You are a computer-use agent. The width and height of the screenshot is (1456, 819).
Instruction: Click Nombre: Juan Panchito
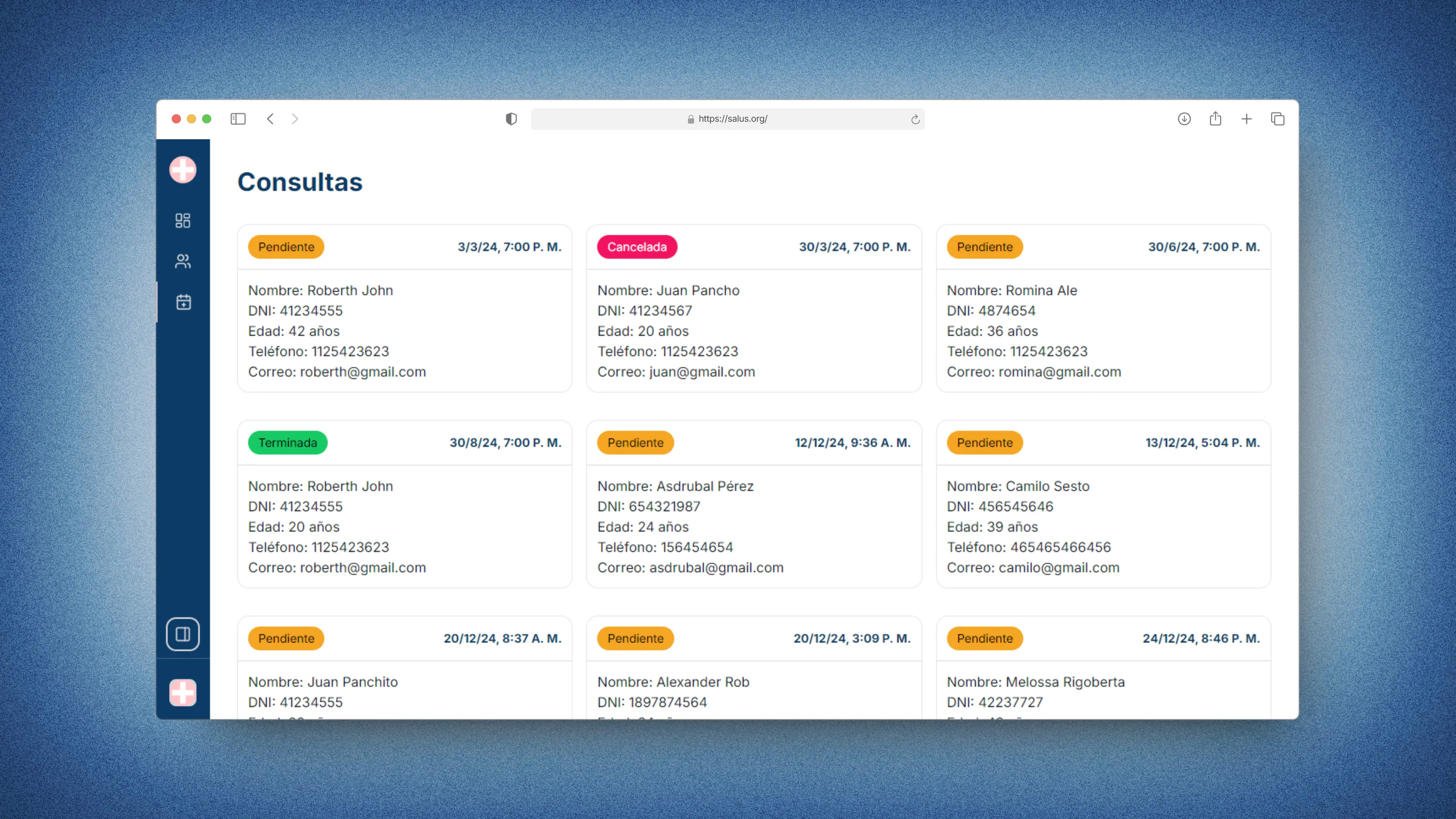point(323,682)
